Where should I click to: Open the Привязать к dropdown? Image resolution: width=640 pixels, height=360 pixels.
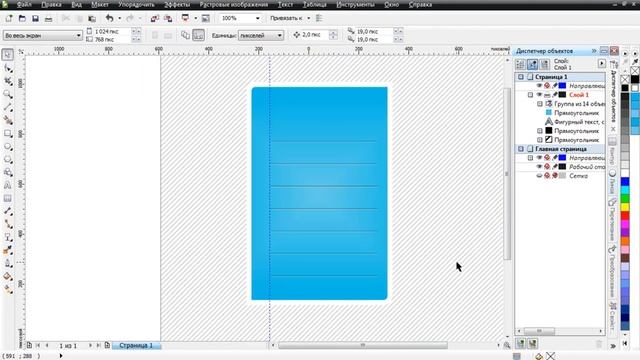(x=309, y=18)
